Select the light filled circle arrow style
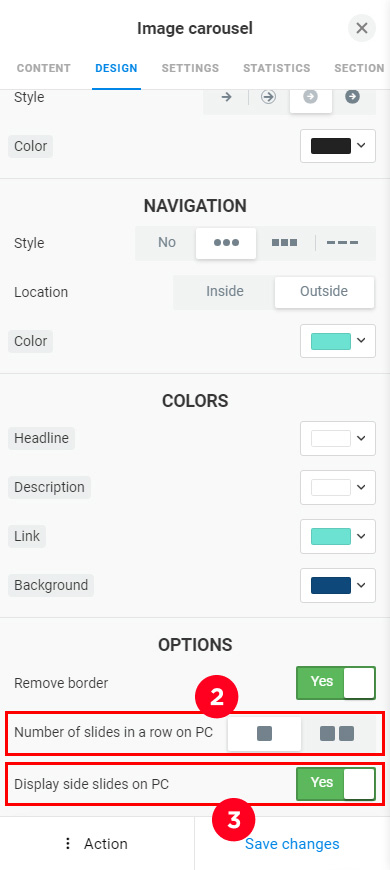The image size is (390, 870). (311, 97)
